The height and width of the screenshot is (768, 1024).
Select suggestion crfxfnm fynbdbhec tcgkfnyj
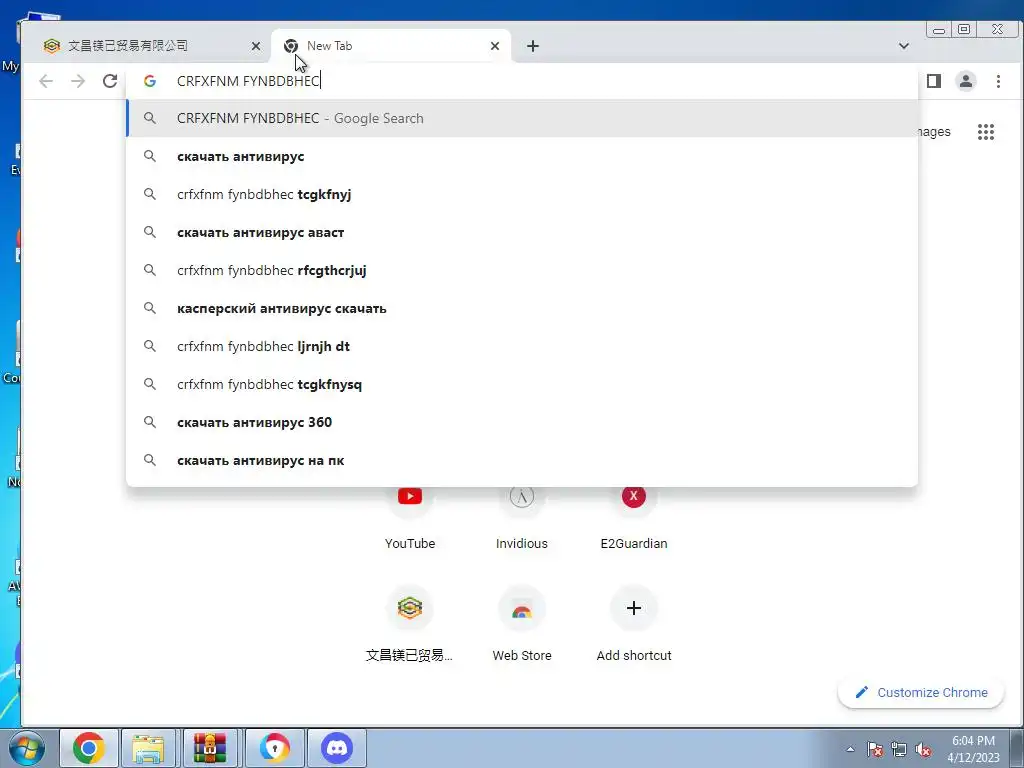(x=522, y=194)
